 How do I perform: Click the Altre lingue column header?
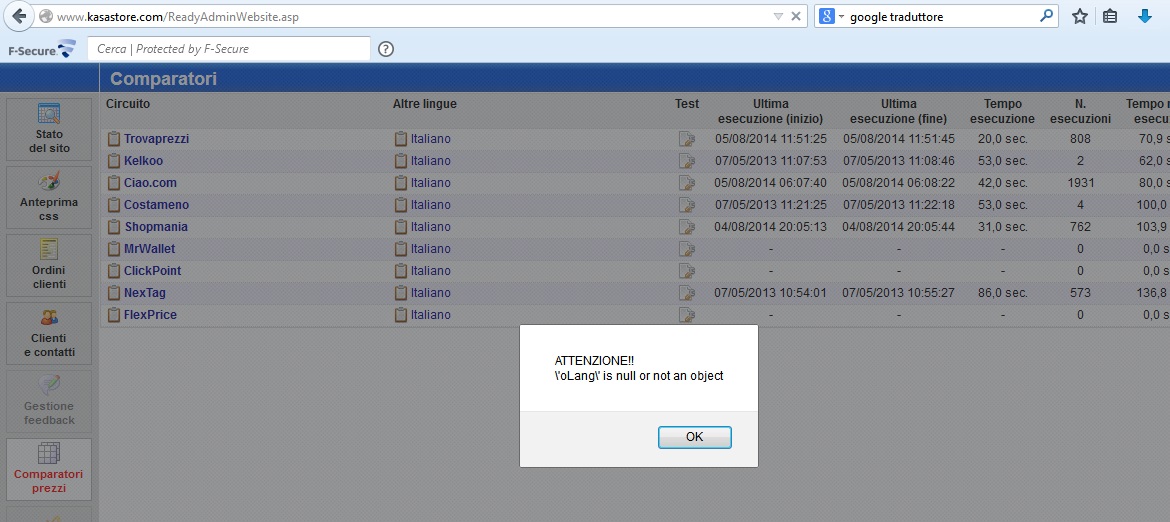(x=425, y=104)
